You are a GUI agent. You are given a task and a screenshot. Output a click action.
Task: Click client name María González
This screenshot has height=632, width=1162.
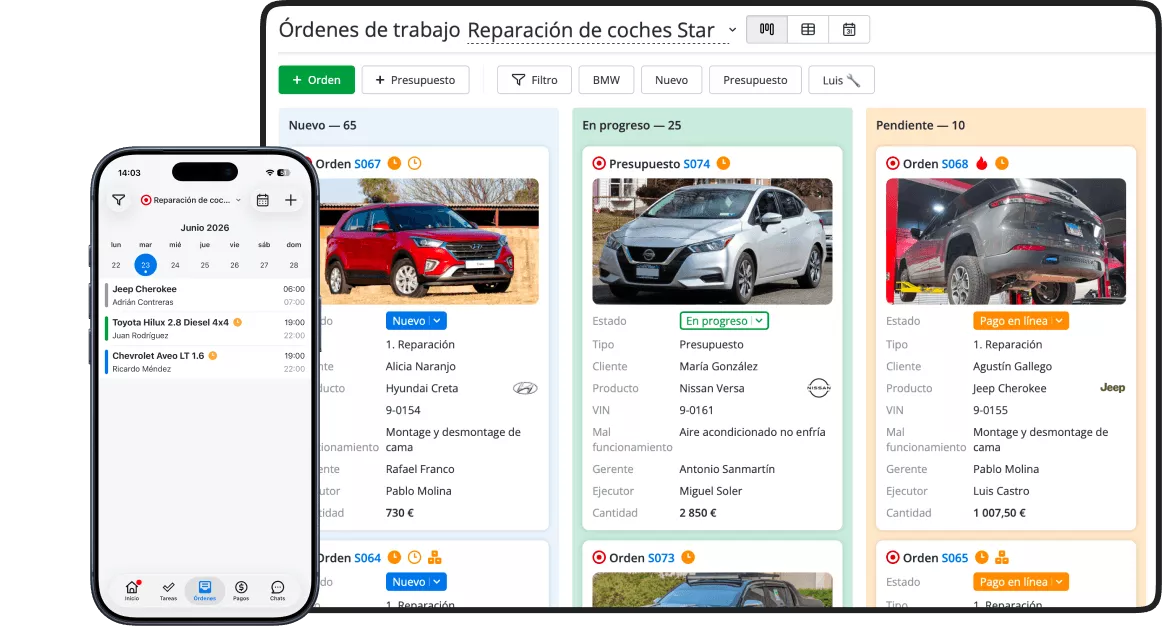(718, 366)
